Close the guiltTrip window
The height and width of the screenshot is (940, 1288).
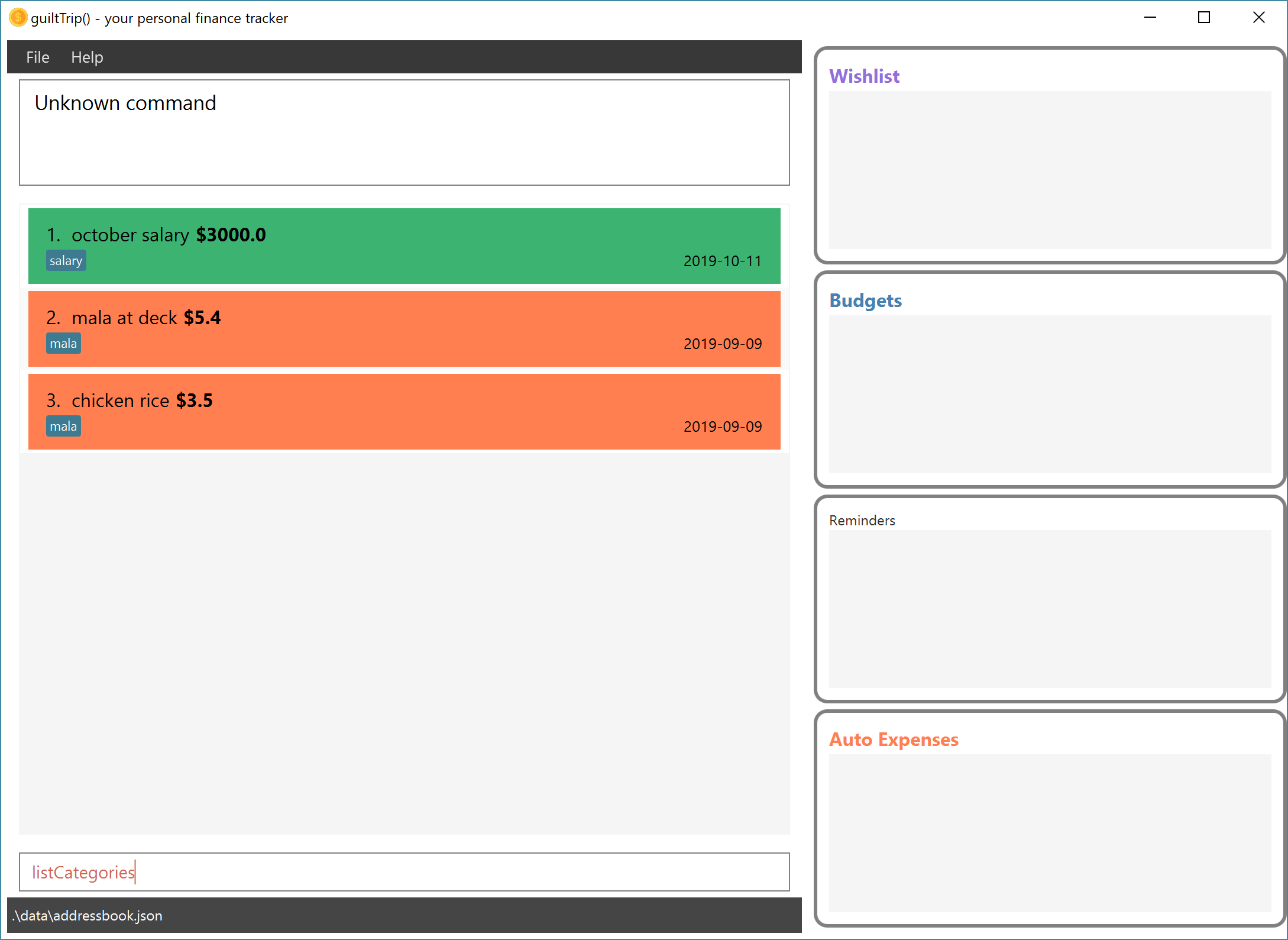[1258, 18]
